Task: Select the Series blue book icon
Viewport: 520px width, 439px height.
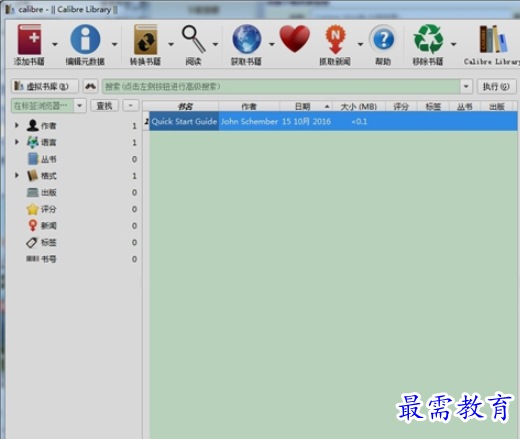Action: pos(33,159)
